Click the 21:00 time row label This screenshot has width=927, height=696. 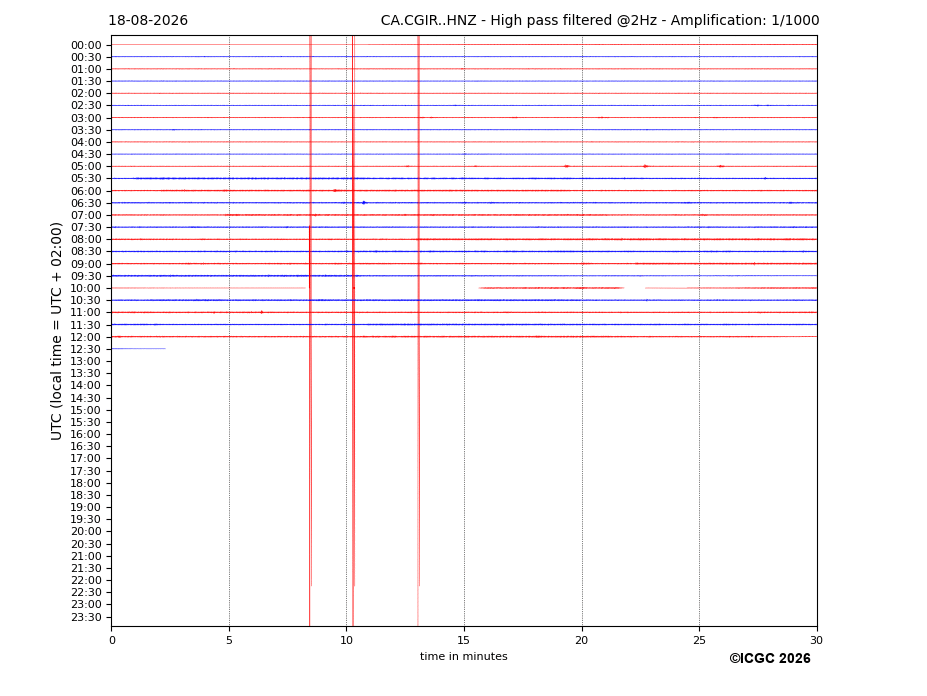point(86,556)
